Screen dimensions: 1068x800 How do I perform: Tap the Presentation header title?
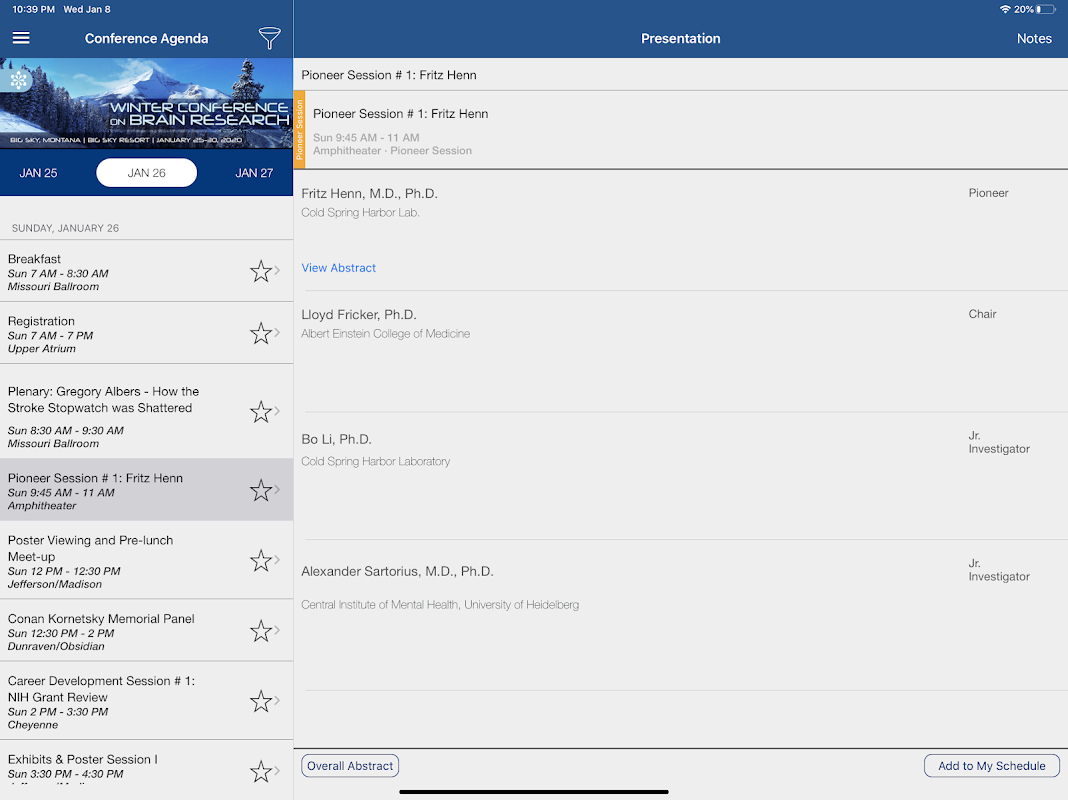click(x=680, y=39)
